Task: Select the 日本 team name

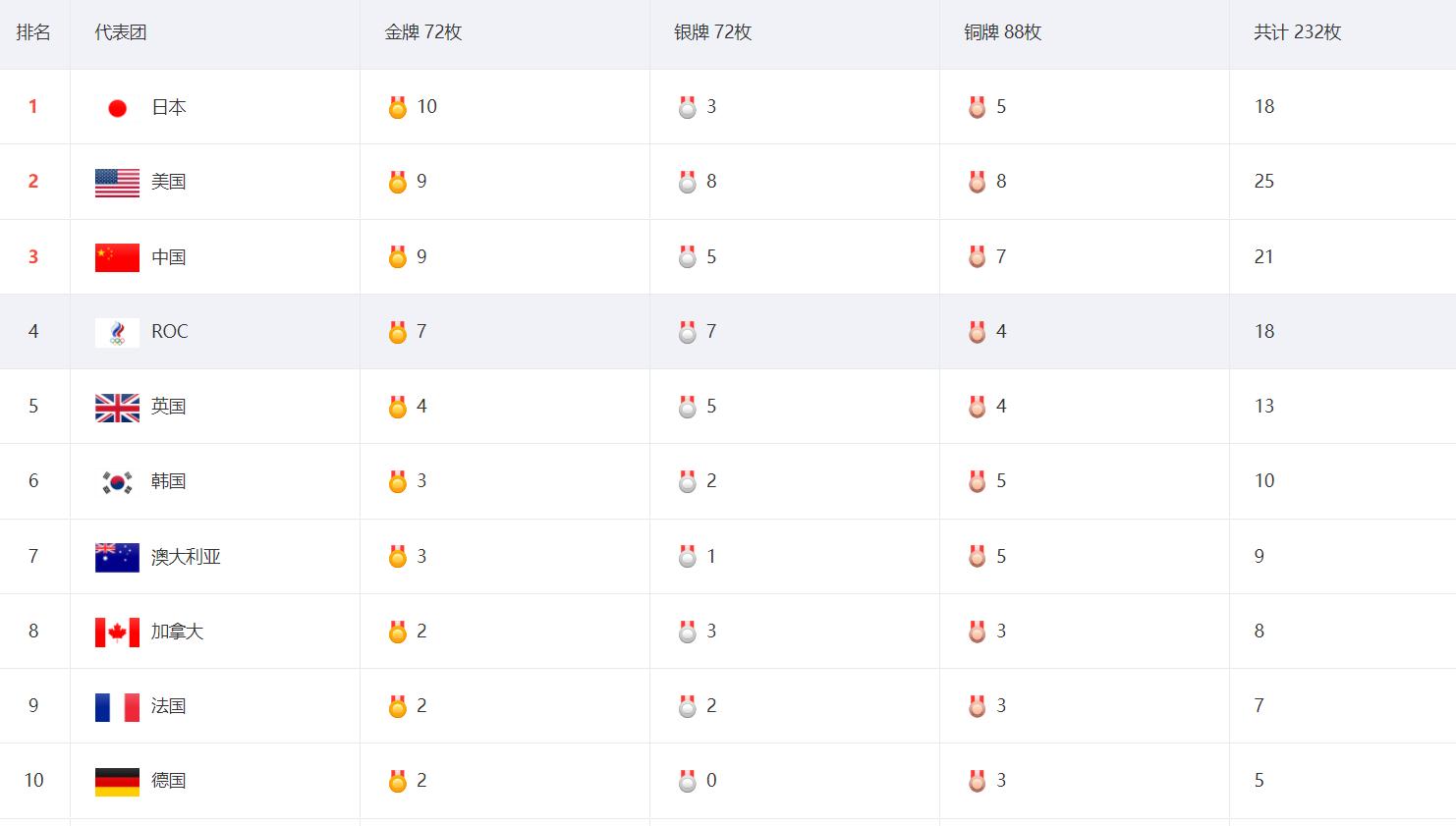Action: (x=169, y=107)
